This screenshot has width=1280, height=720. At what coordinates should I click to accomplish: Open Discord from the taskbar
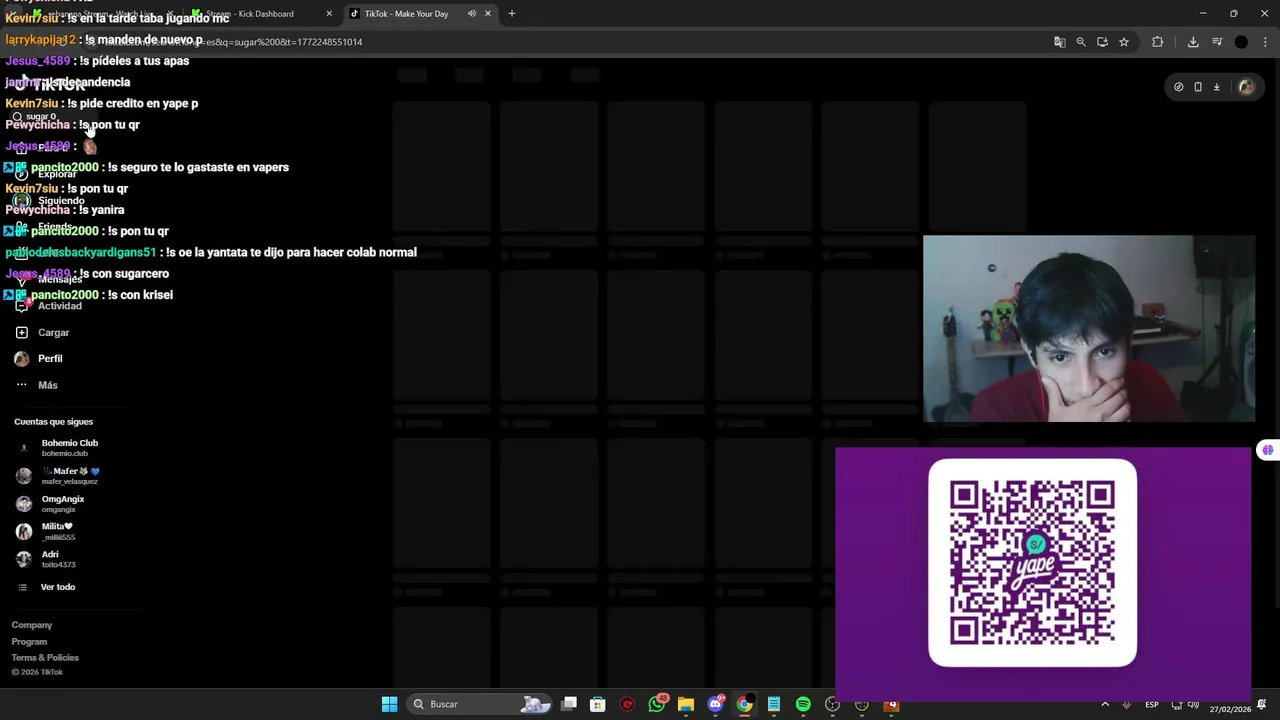715,704
